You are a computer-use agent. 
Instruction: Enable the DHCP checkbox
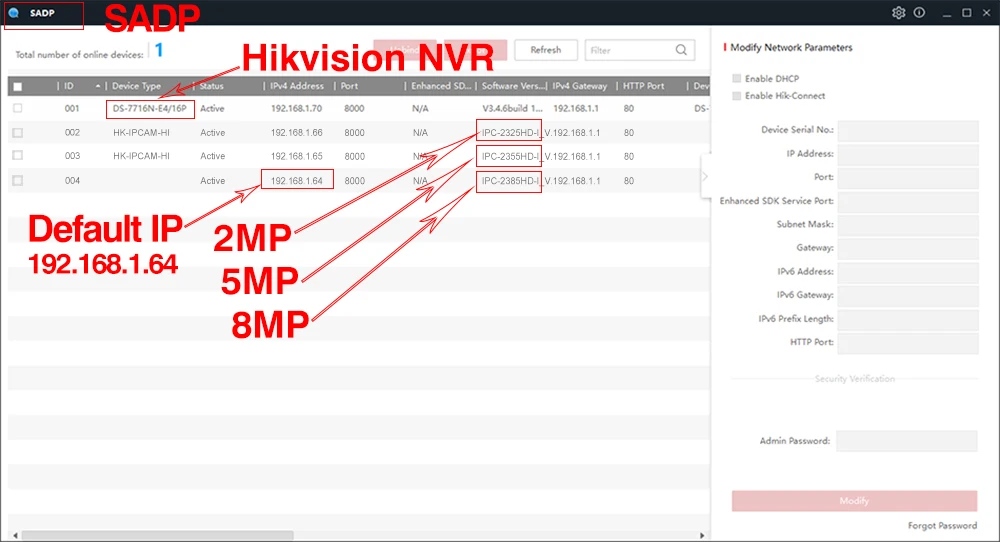(x=737, y=78)
